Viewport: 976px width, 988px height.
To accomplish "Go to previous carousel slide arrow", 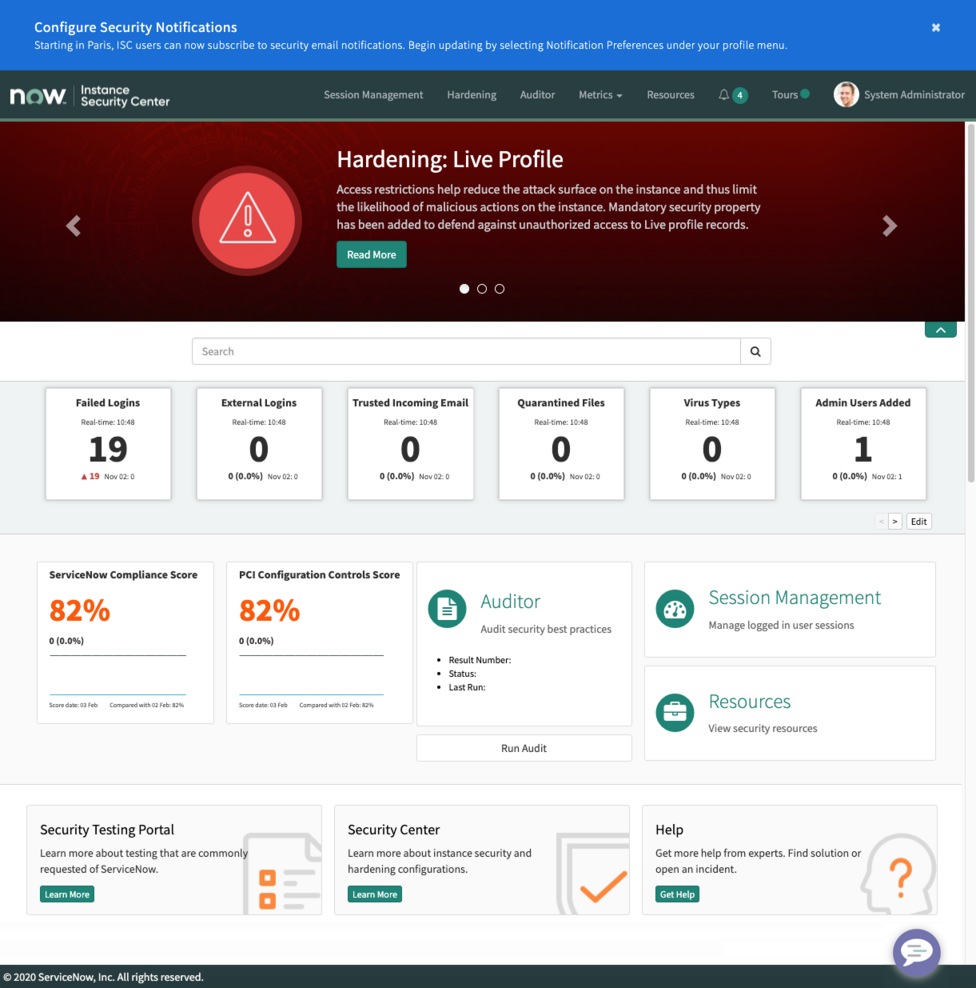I will click(73, 226).
